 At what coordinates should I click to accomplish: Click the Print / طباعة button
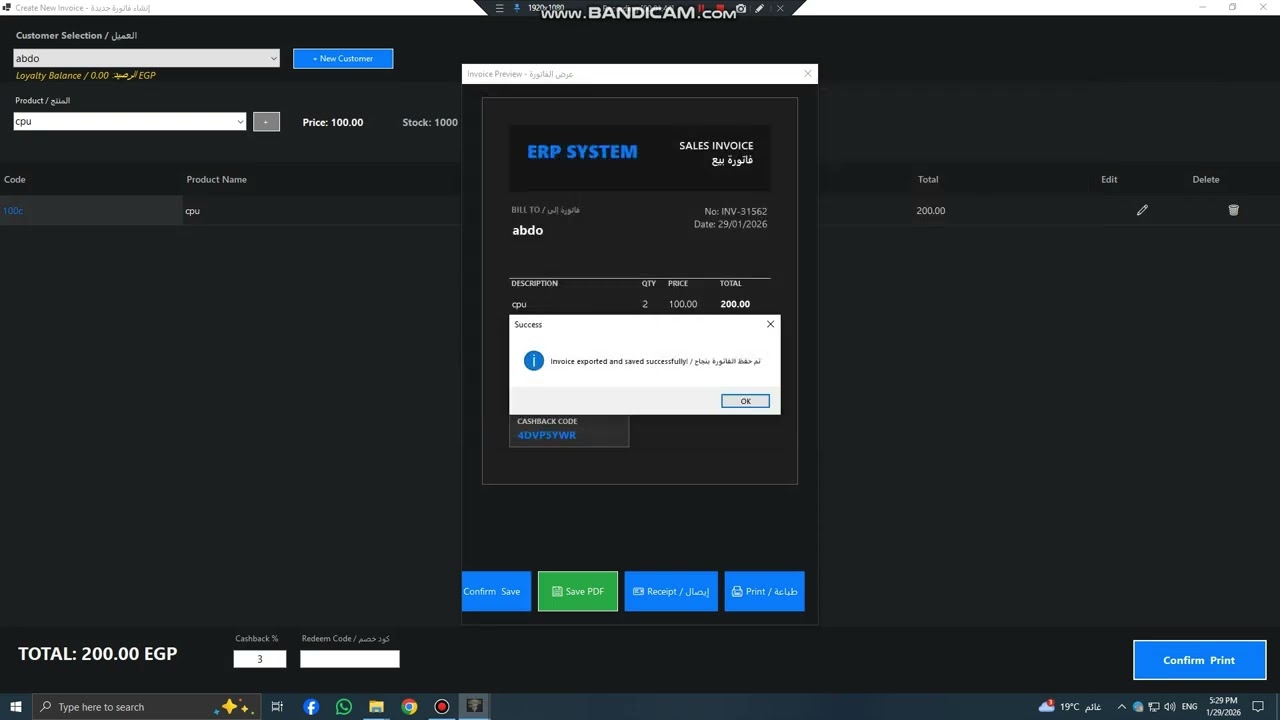tap(765, 591)
